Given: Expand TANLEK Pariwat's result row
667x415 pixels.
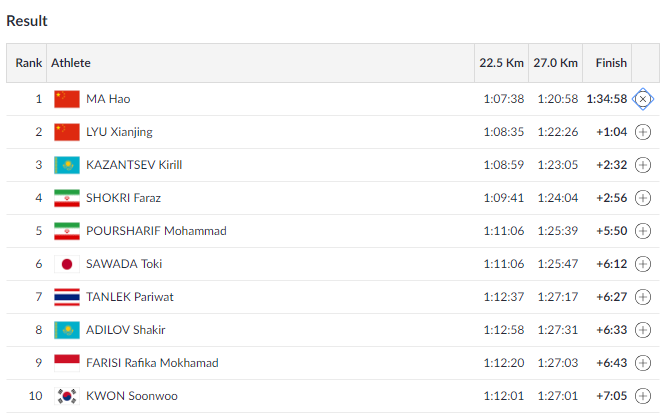Looking at the screenshot, I should (643, 297).
